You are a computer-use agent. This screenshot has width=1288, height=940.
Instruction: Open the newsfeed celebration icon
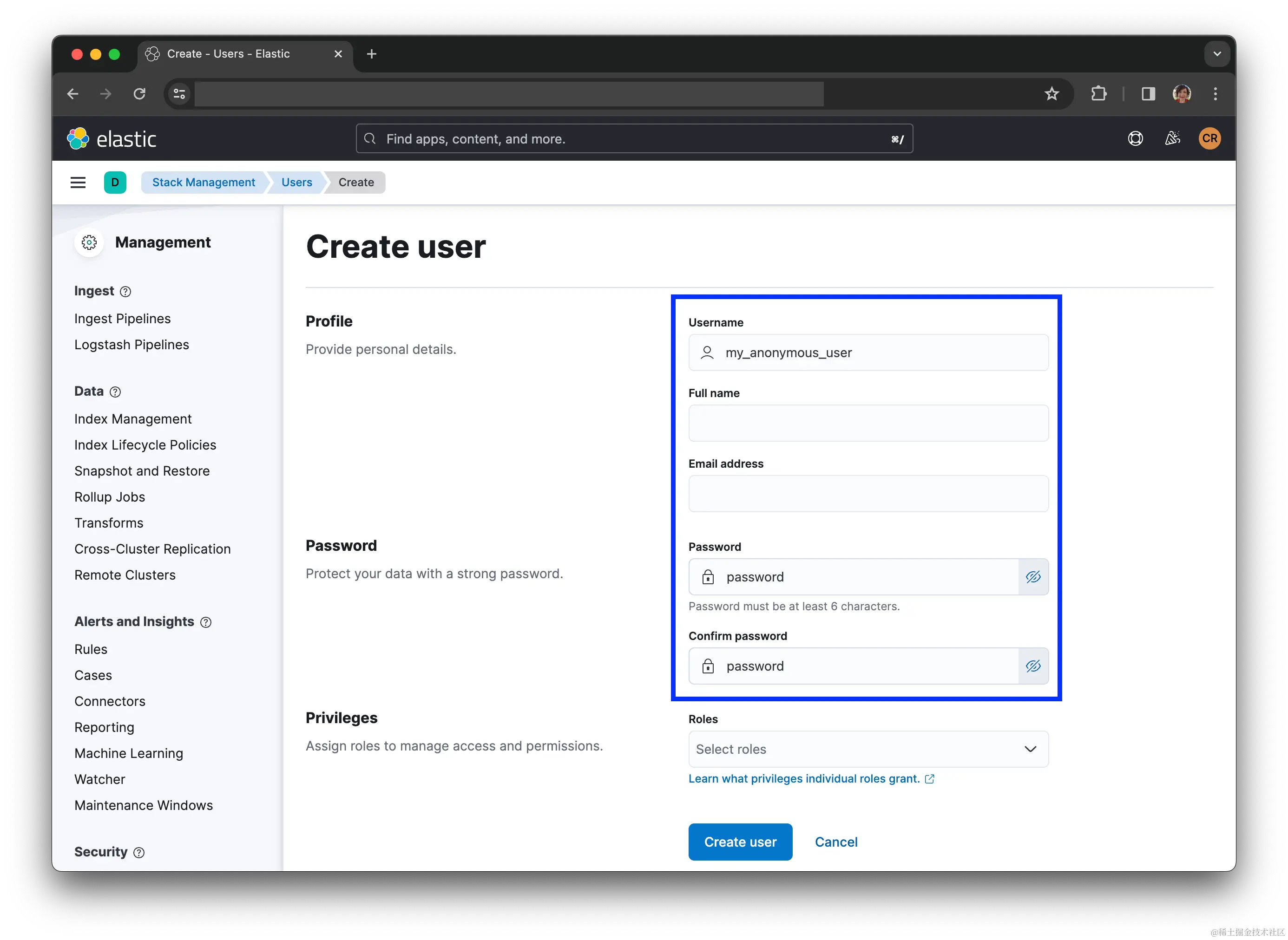1172,139
